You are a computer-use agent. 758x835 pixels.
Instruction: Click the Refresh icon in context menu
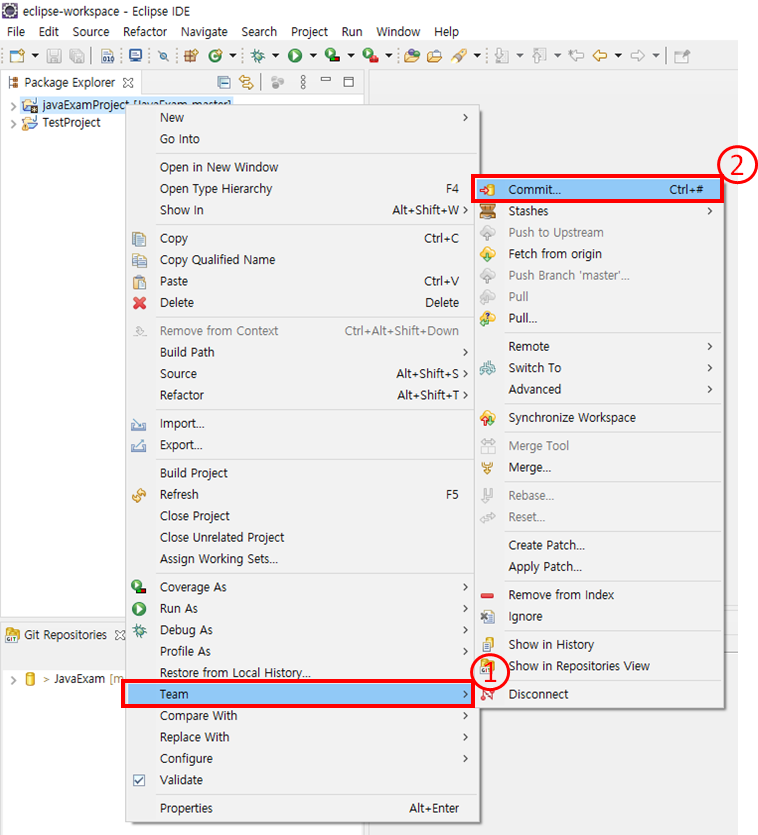139,495
